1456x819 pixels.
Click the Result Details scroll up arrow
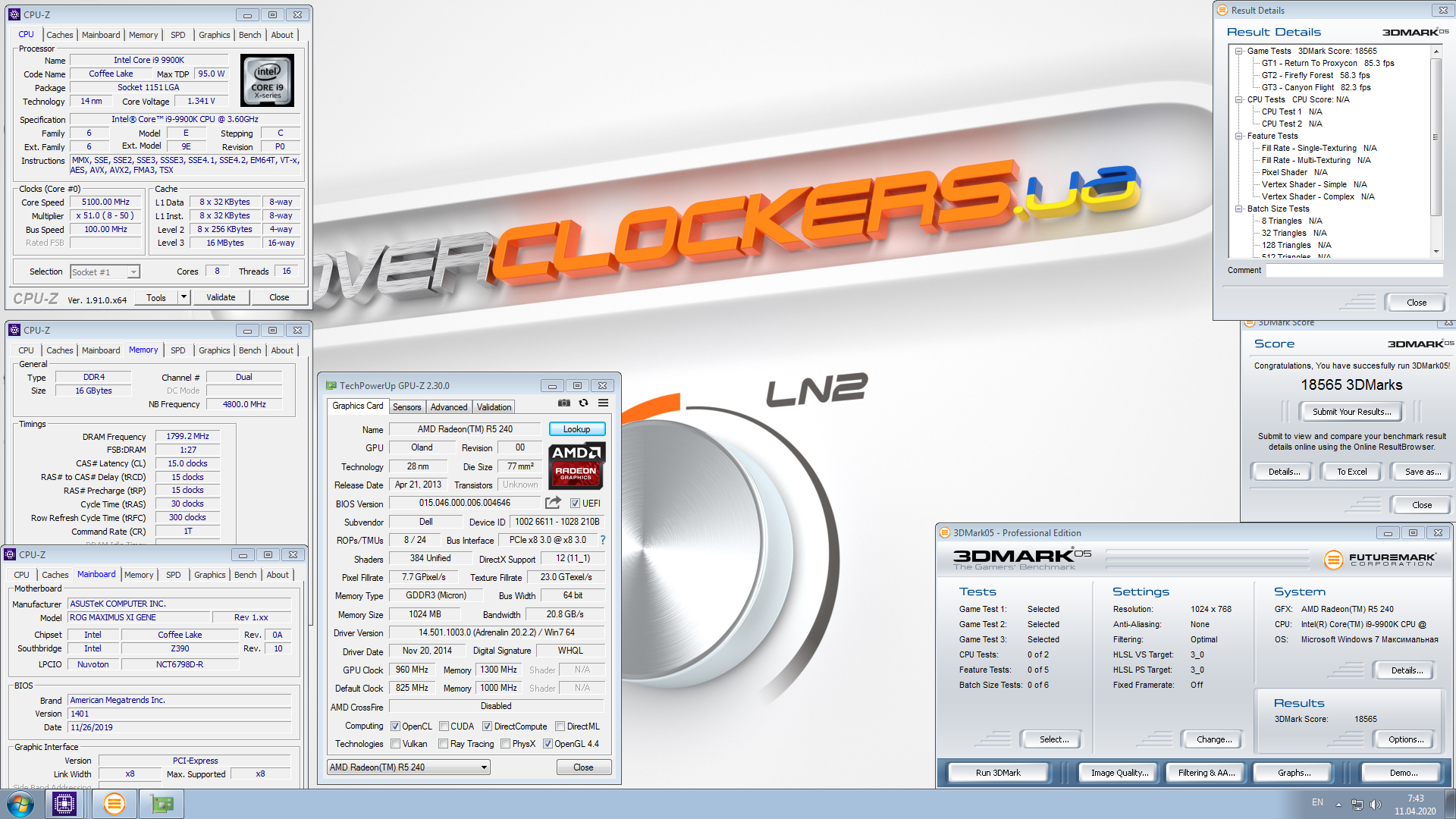pyautogui.click(x=1436, y=51)
